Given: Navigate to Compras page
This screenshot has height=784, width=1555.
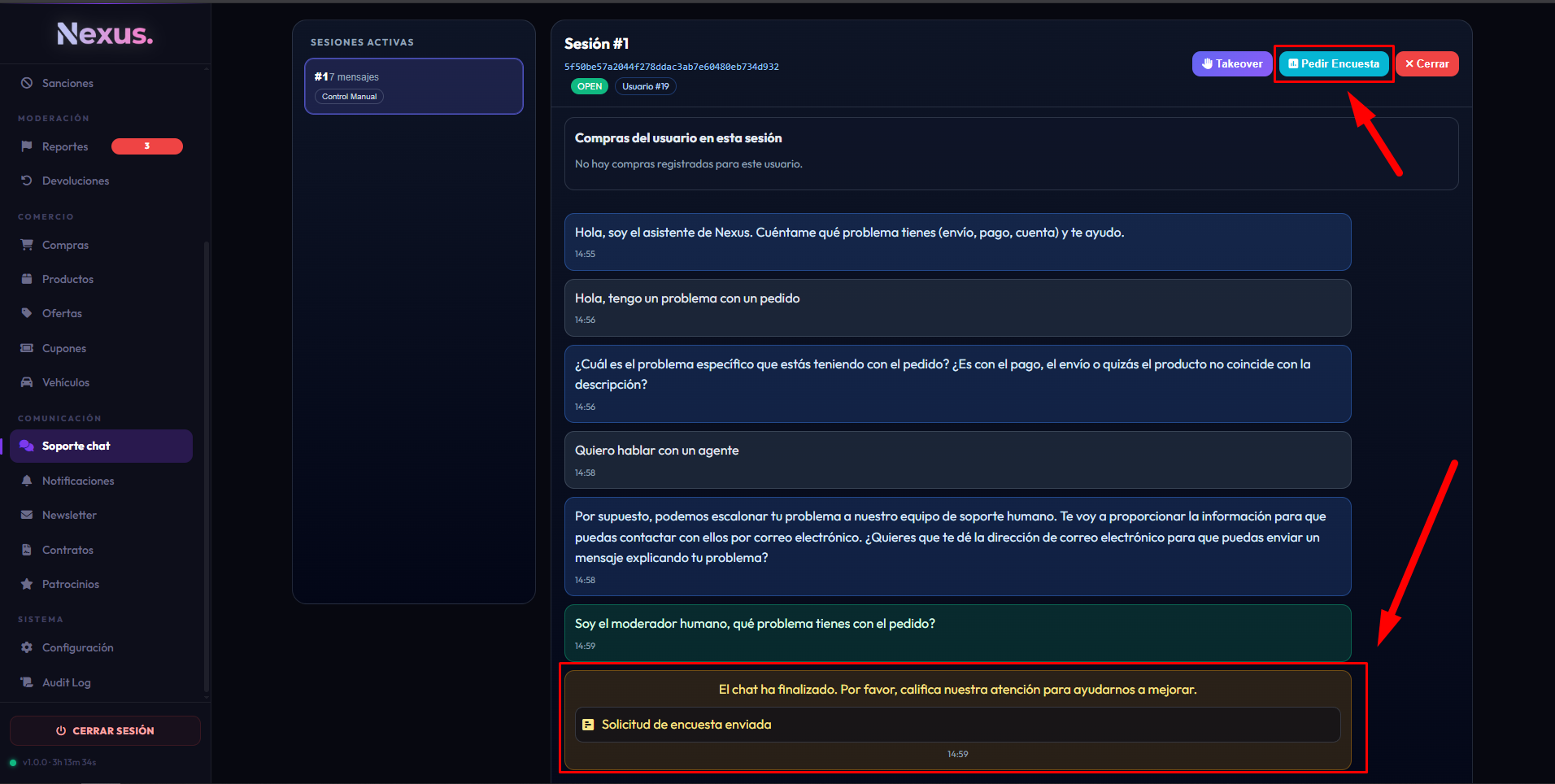Looking at the screenshot, I should 101,245.
